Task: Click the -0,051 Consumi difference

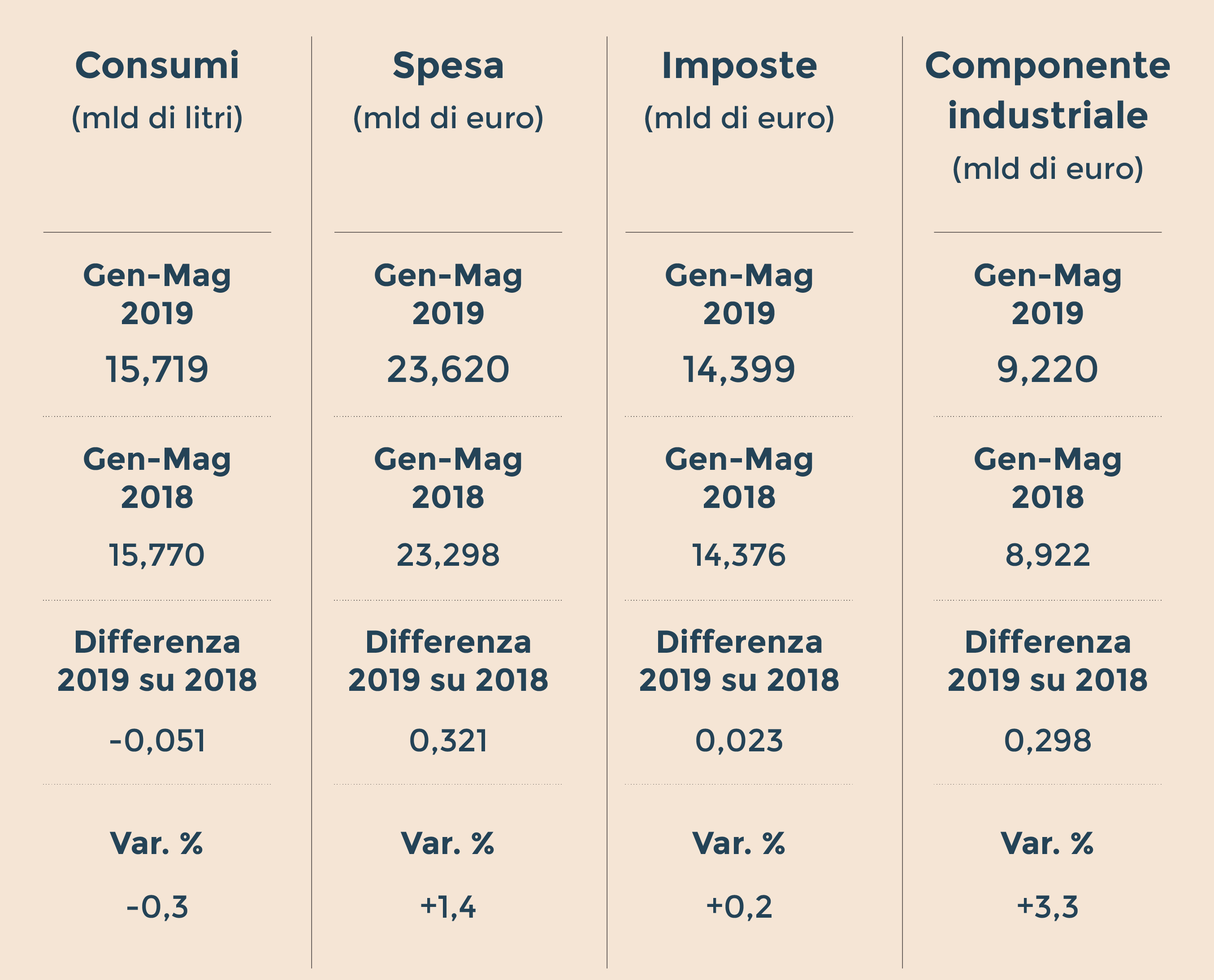Action: (x=157, y=741)
